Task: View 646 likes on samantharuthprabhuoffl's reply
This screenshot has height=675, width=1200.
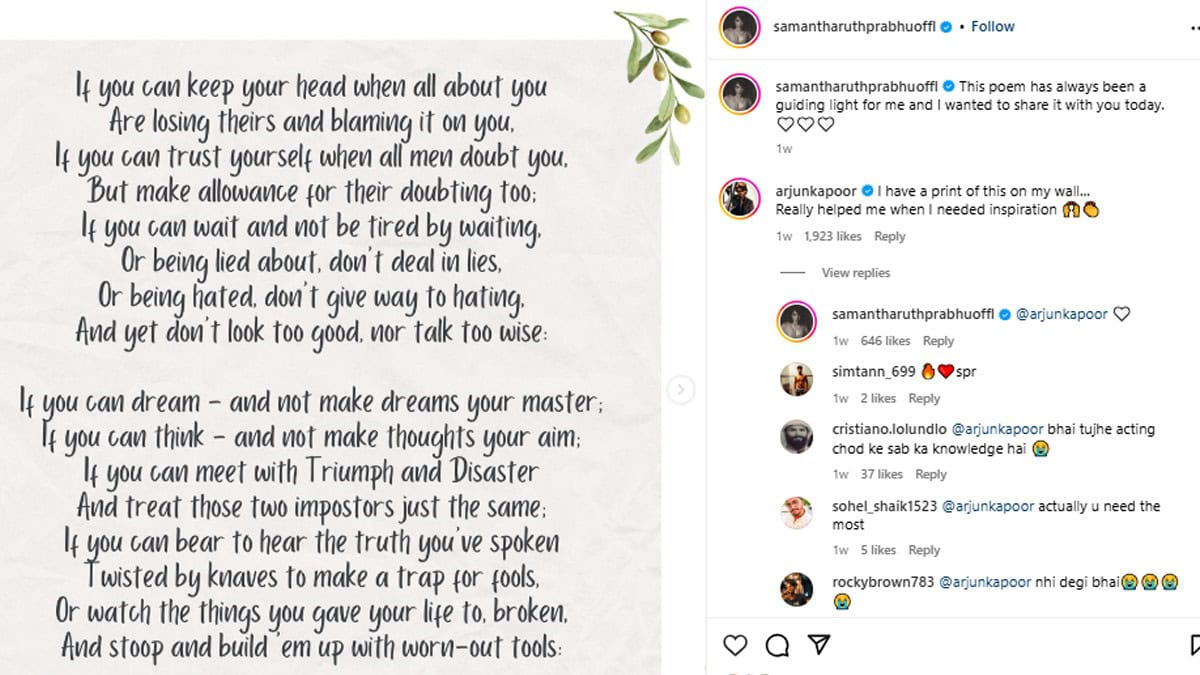Action: pyautogui.click(x=885, y=341)
